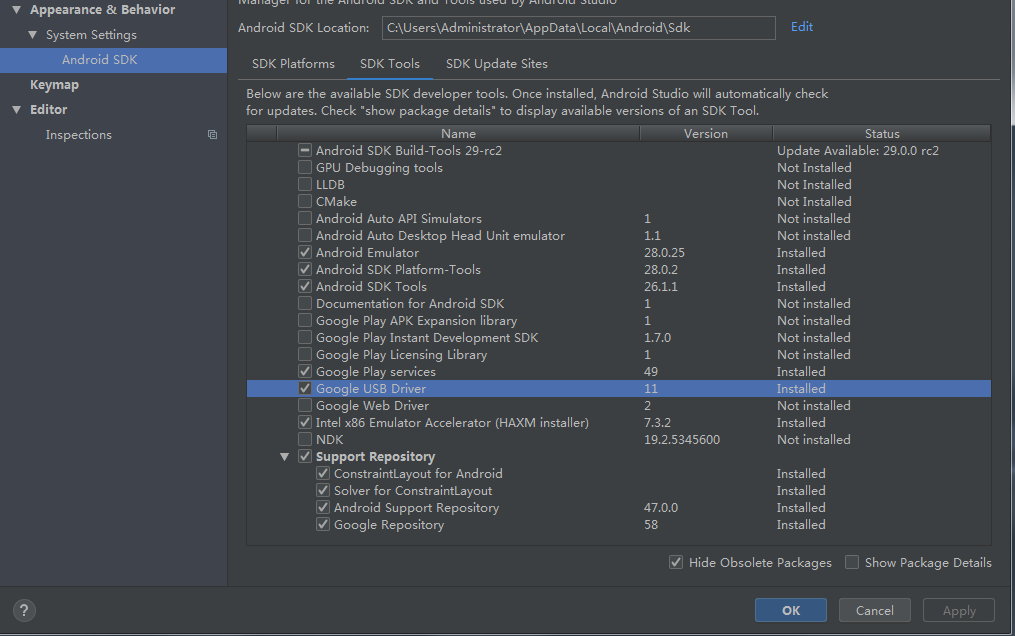Check the CMake package
Viewport: 1015px width, 636px height.
[x=305, y=201]
